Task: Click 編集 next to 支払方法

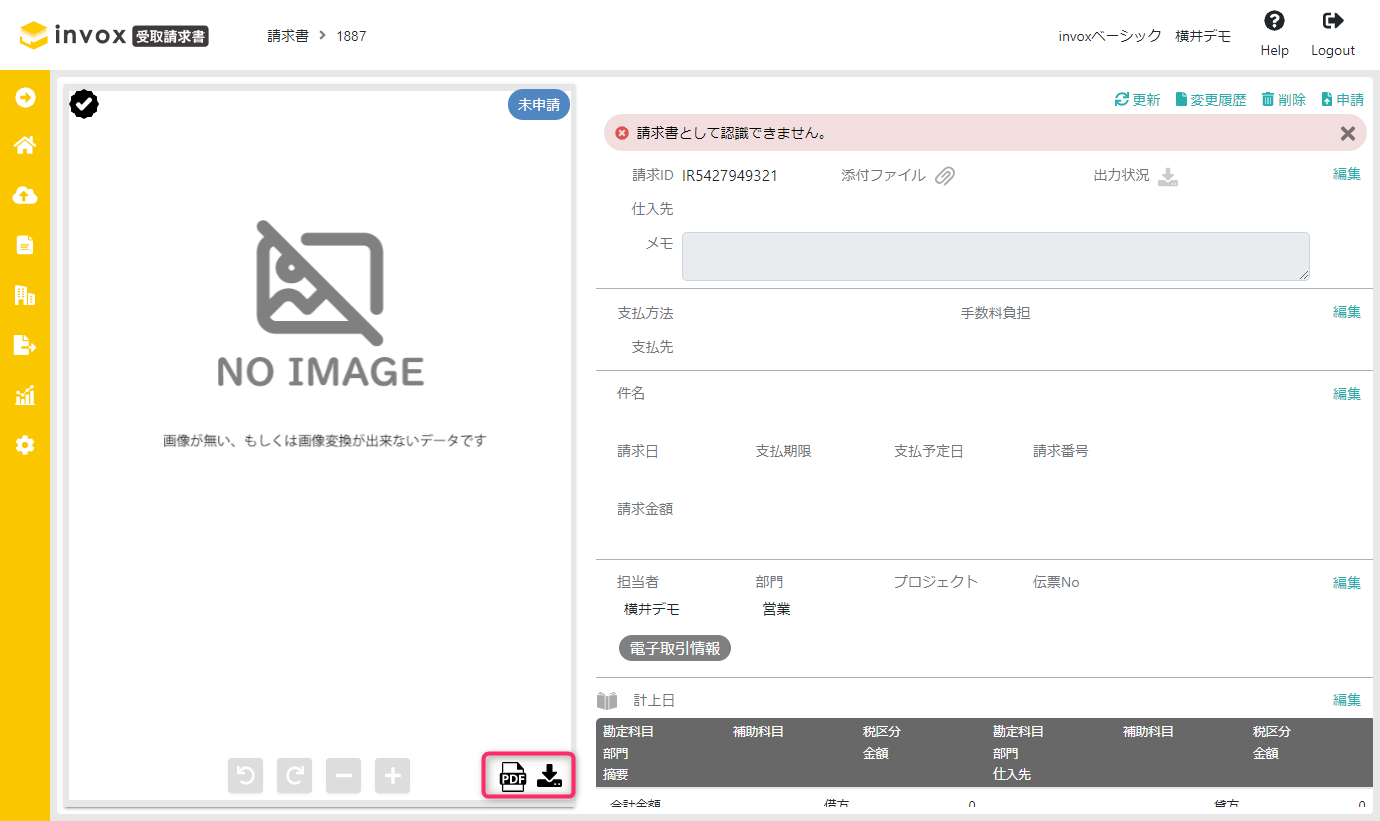Action: [1346, 311]
